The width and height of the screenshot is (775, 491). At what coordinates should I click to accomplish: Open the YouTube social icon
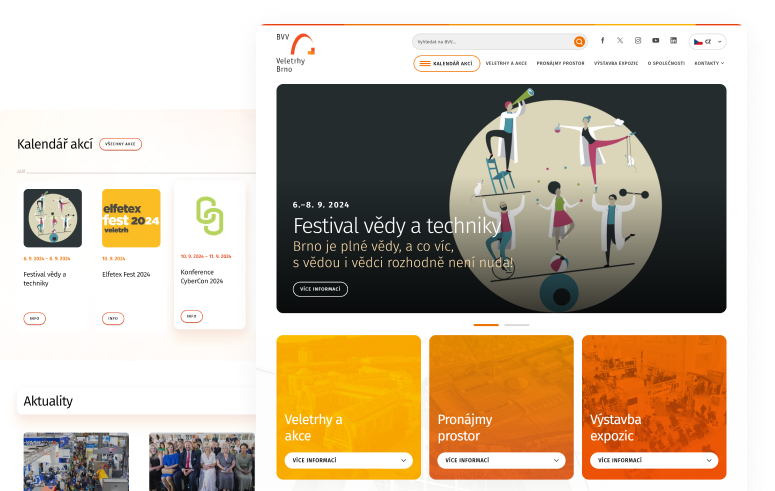coord(656,41)
